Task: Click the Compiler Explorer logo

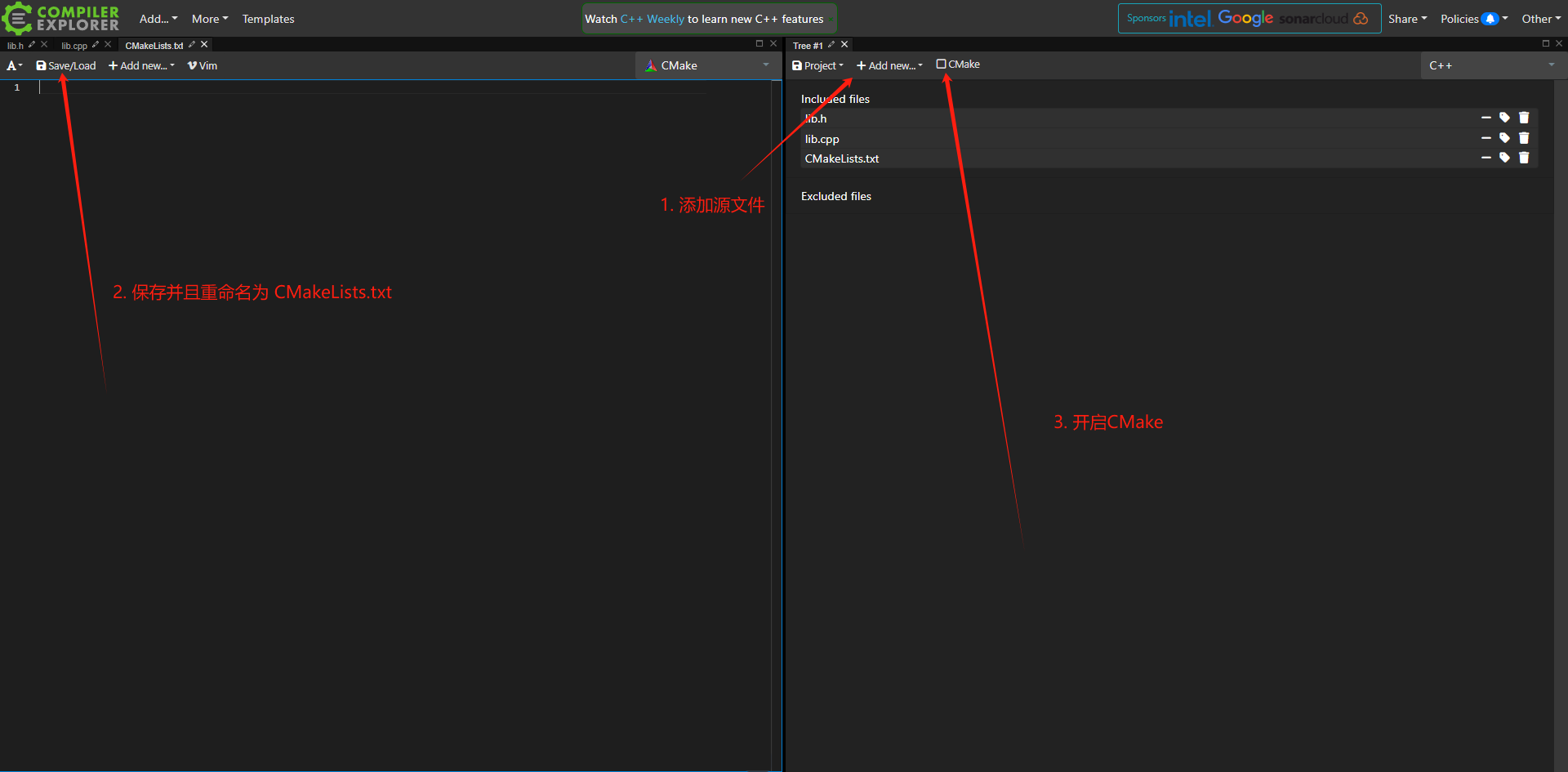Action: 61,18
